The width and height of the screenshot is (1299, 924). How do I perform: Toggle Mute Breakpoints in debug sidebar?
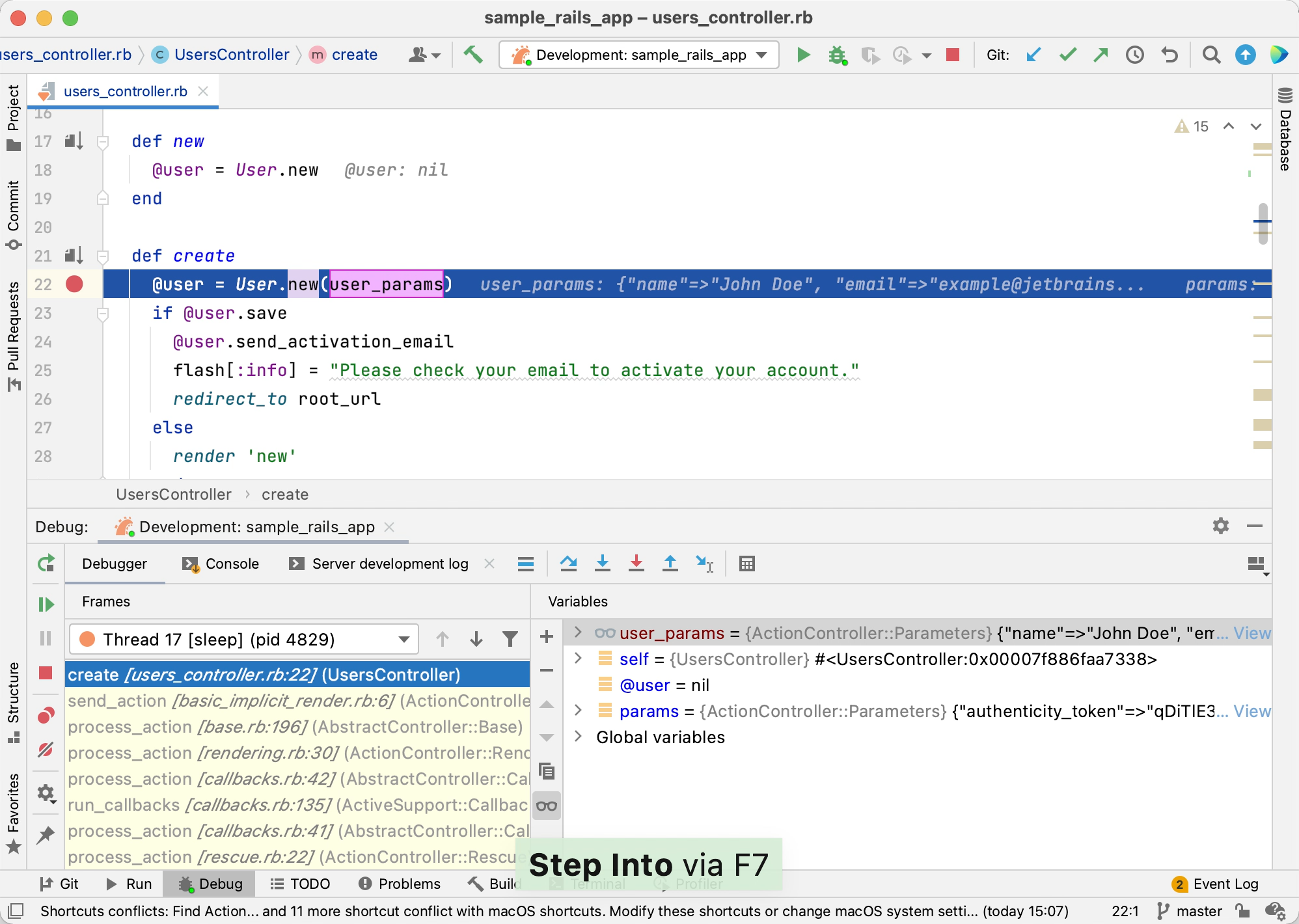pos(46,750)
